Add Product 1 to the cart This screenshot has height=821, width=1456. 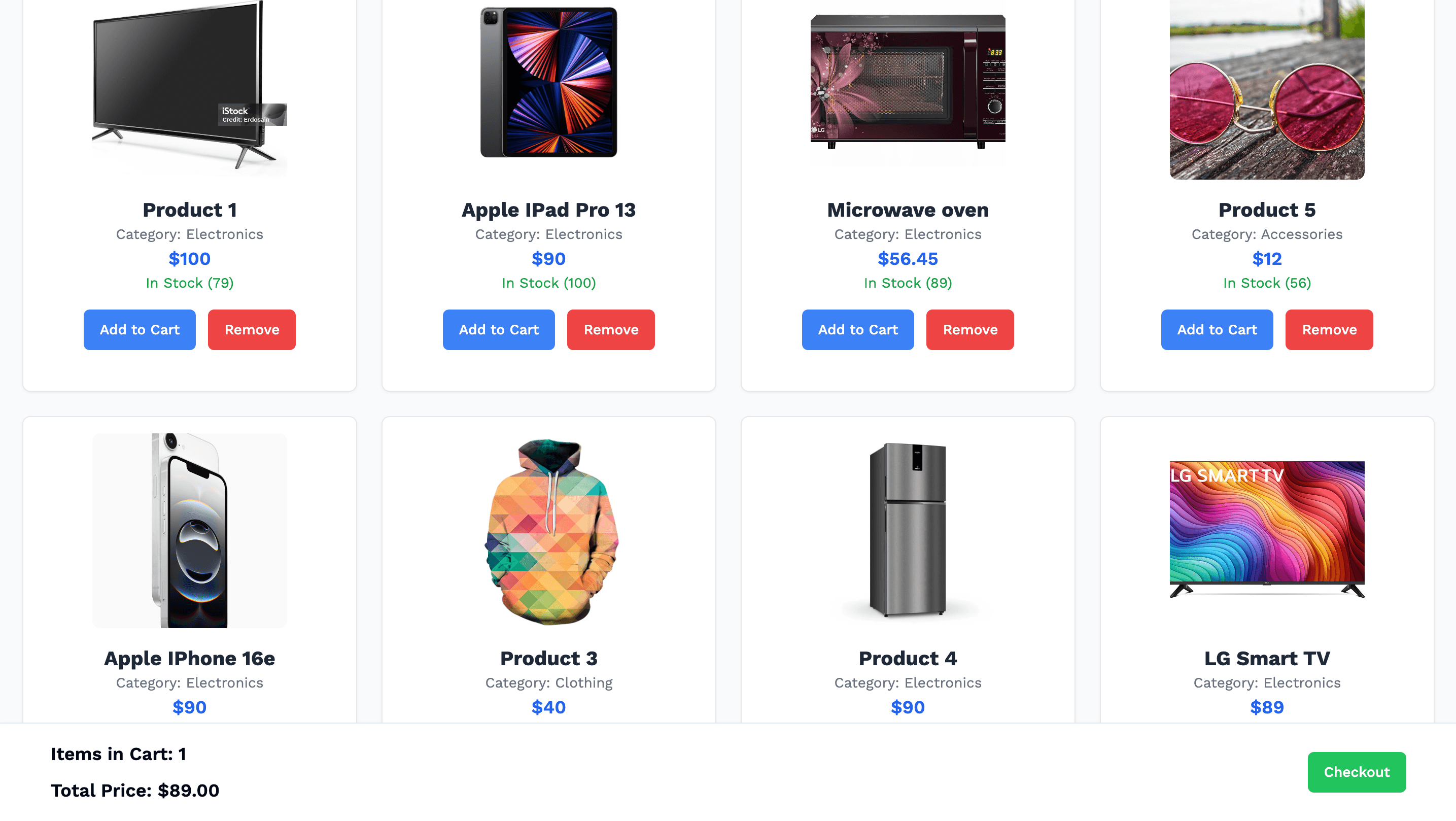coord(140,330)
